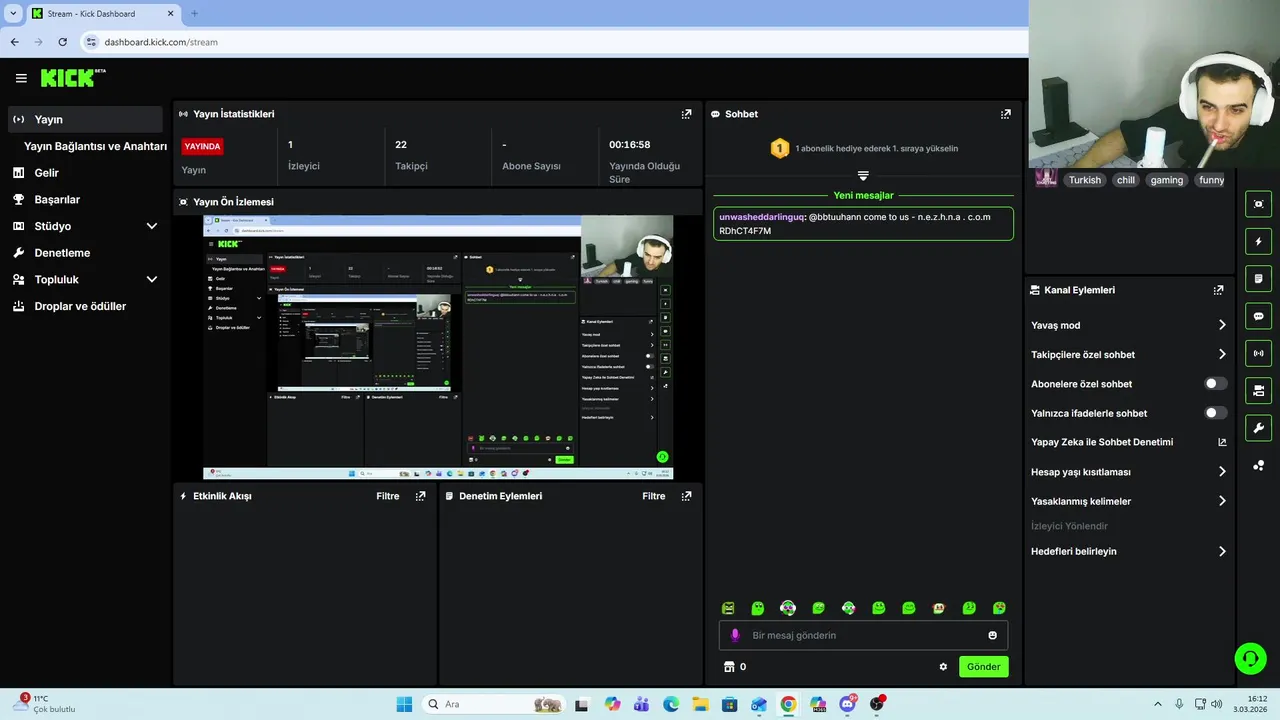Reload the page in Chrome
The image size is (1280, 720).
[x=62, y=42]
